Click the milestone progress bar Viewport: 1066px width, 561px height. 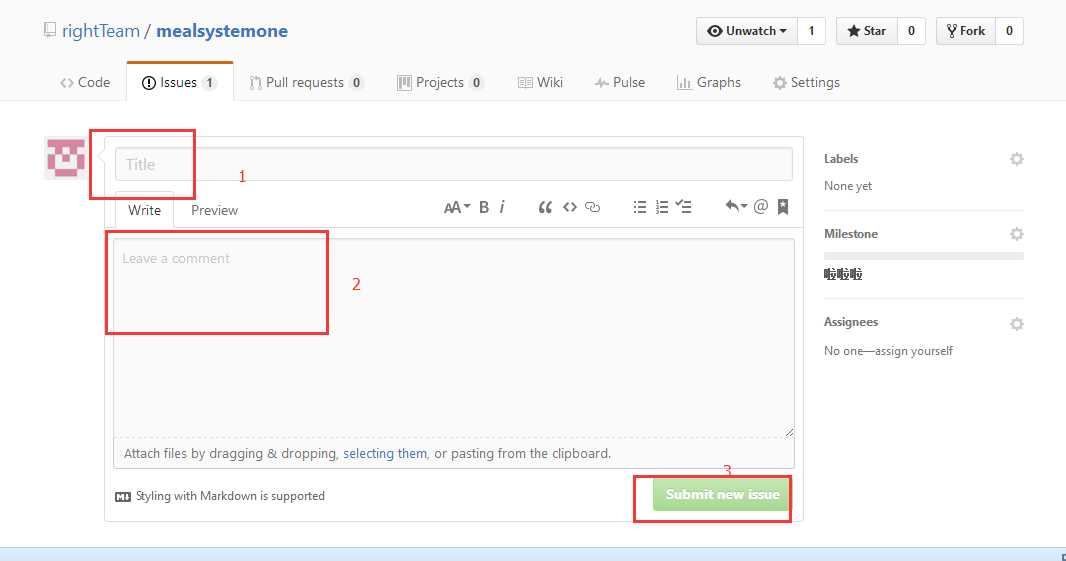pos(923,256)
